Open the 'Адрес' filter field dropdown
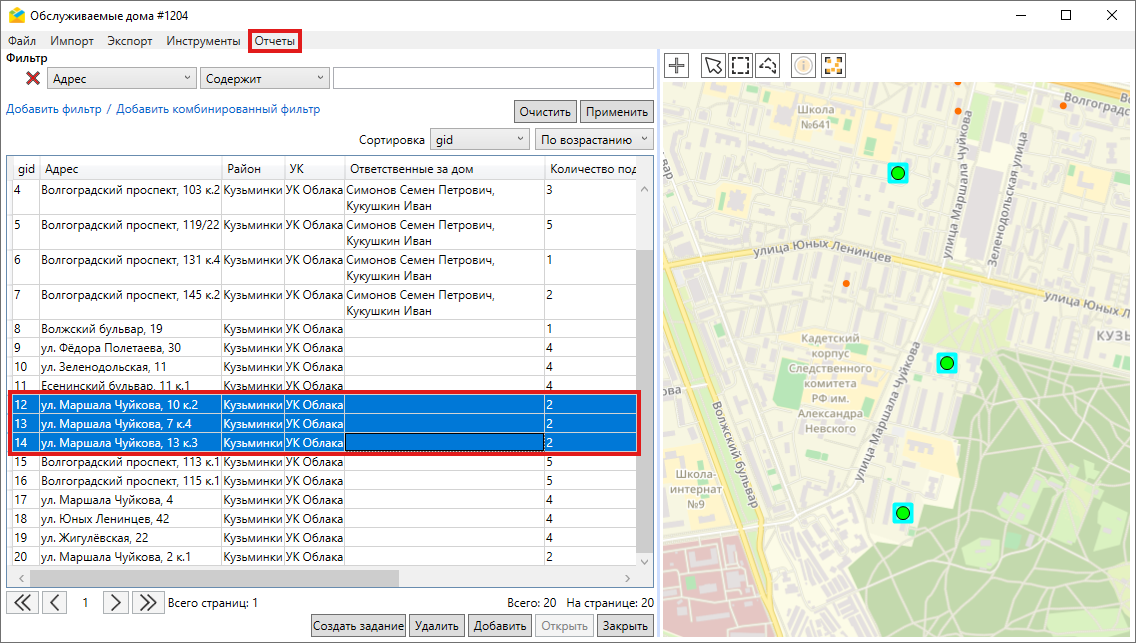Viewport: 1136px width, 643px height. point(122,78)
